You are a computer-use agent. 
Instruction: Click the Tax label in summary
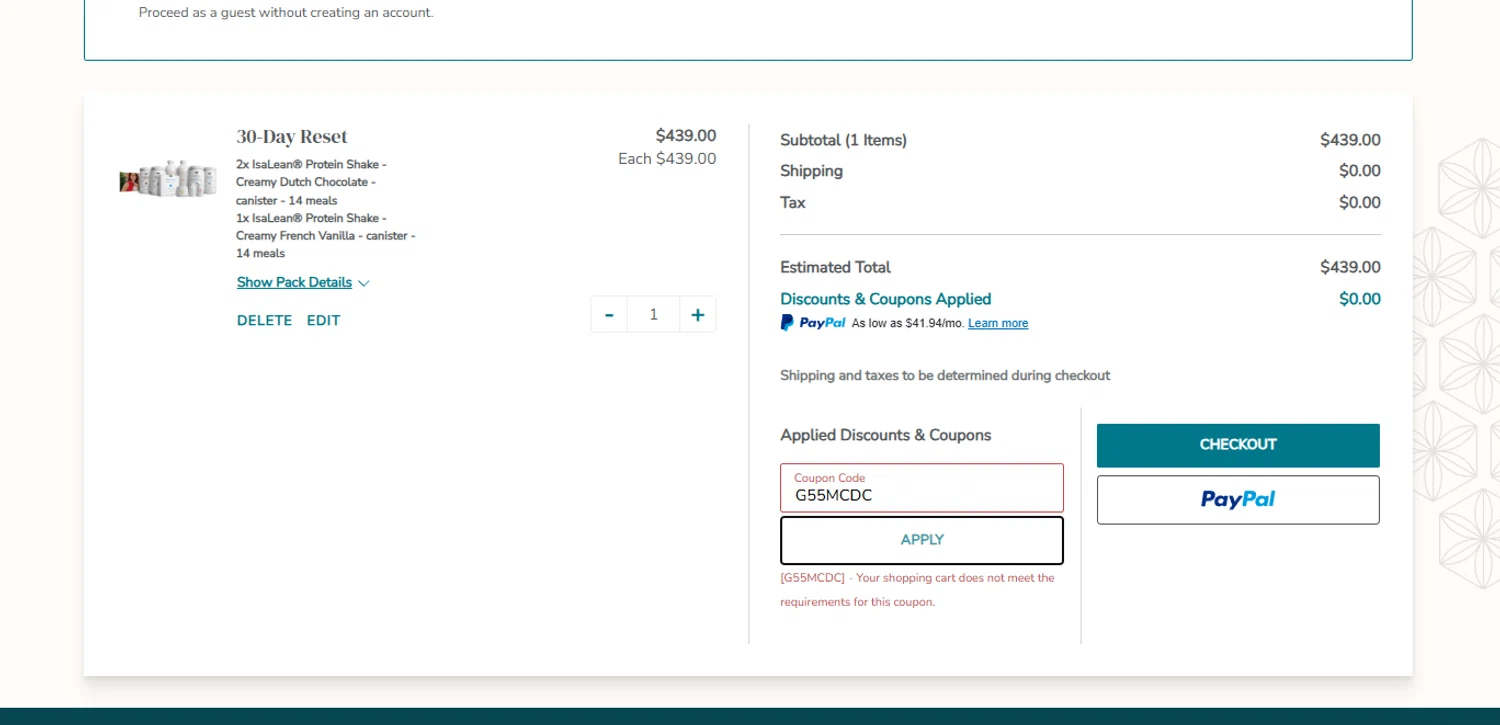point(793,203)
